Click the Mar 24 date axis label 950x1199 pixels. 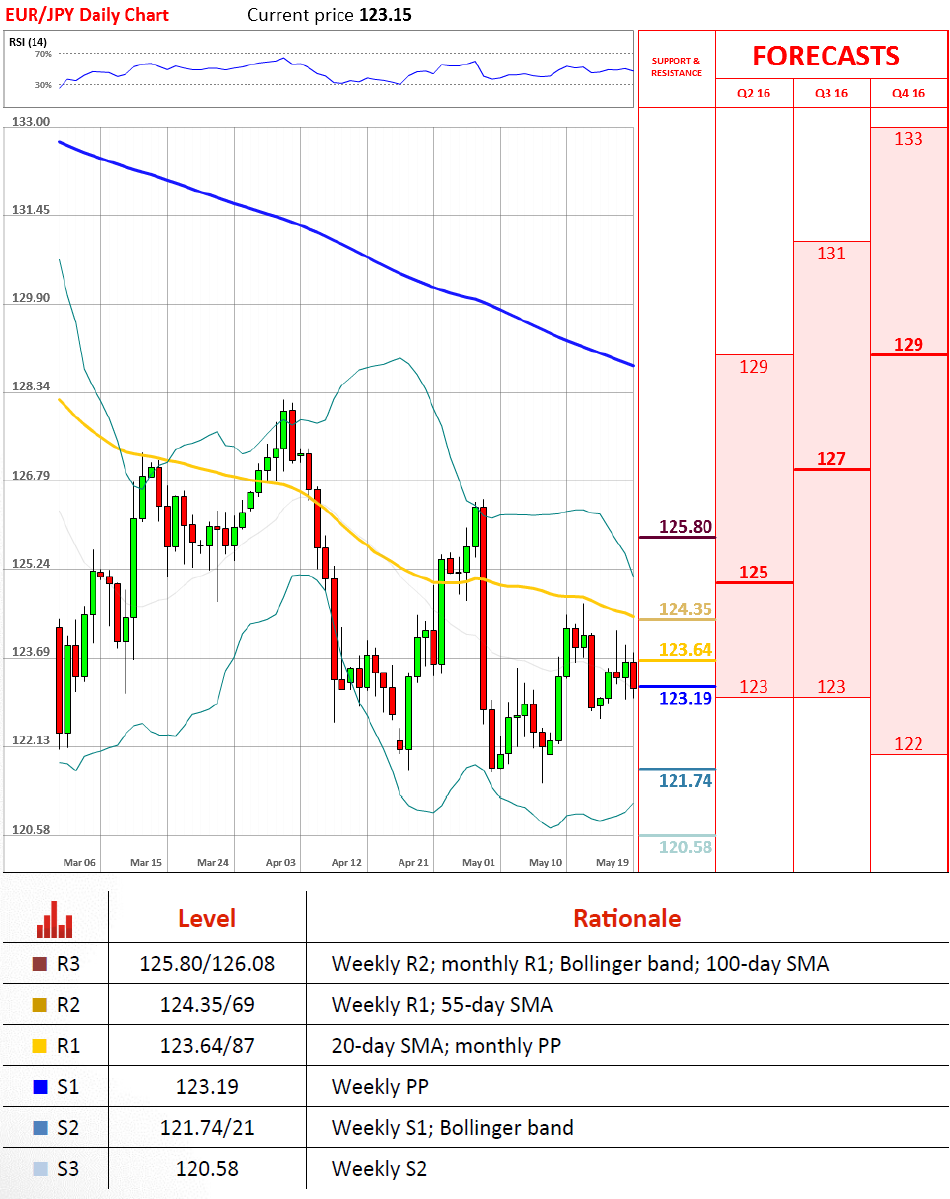click(213, 863)
